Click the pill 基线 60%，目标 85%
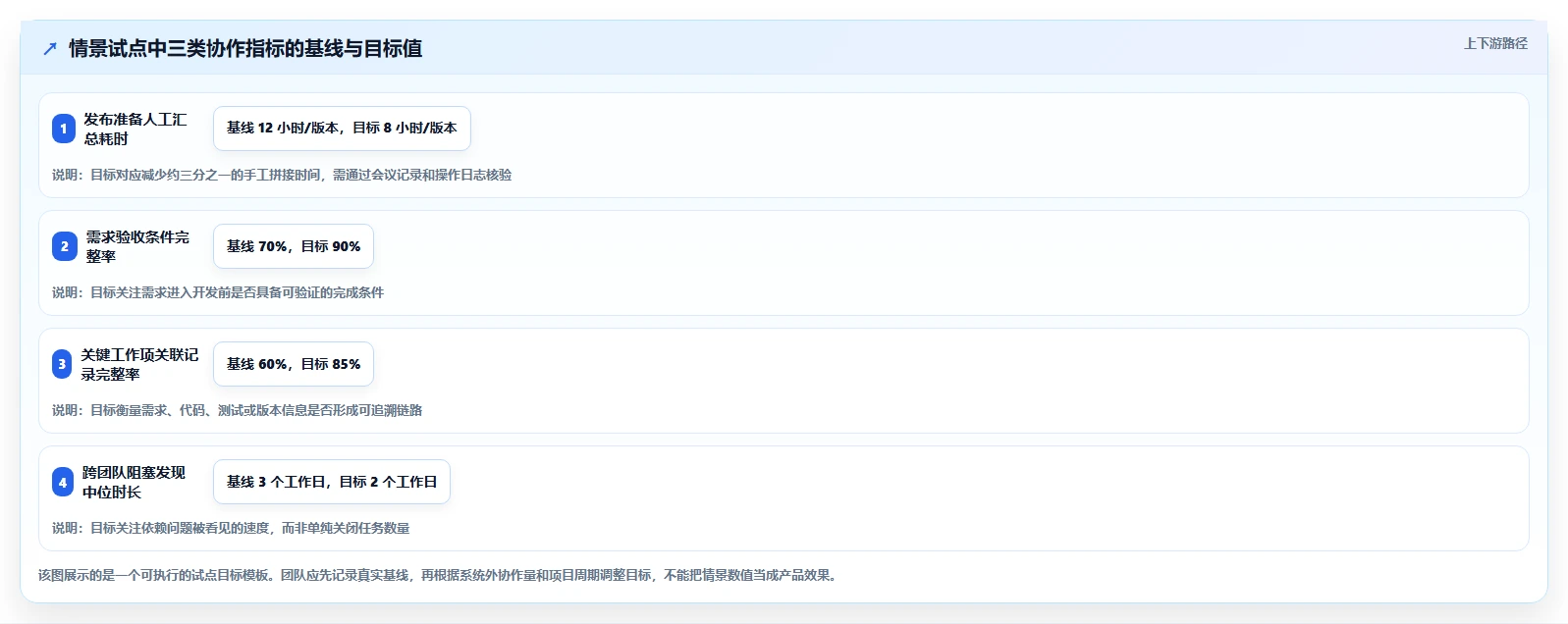This screenshot has height=624, width=1568. pos(294,364)
